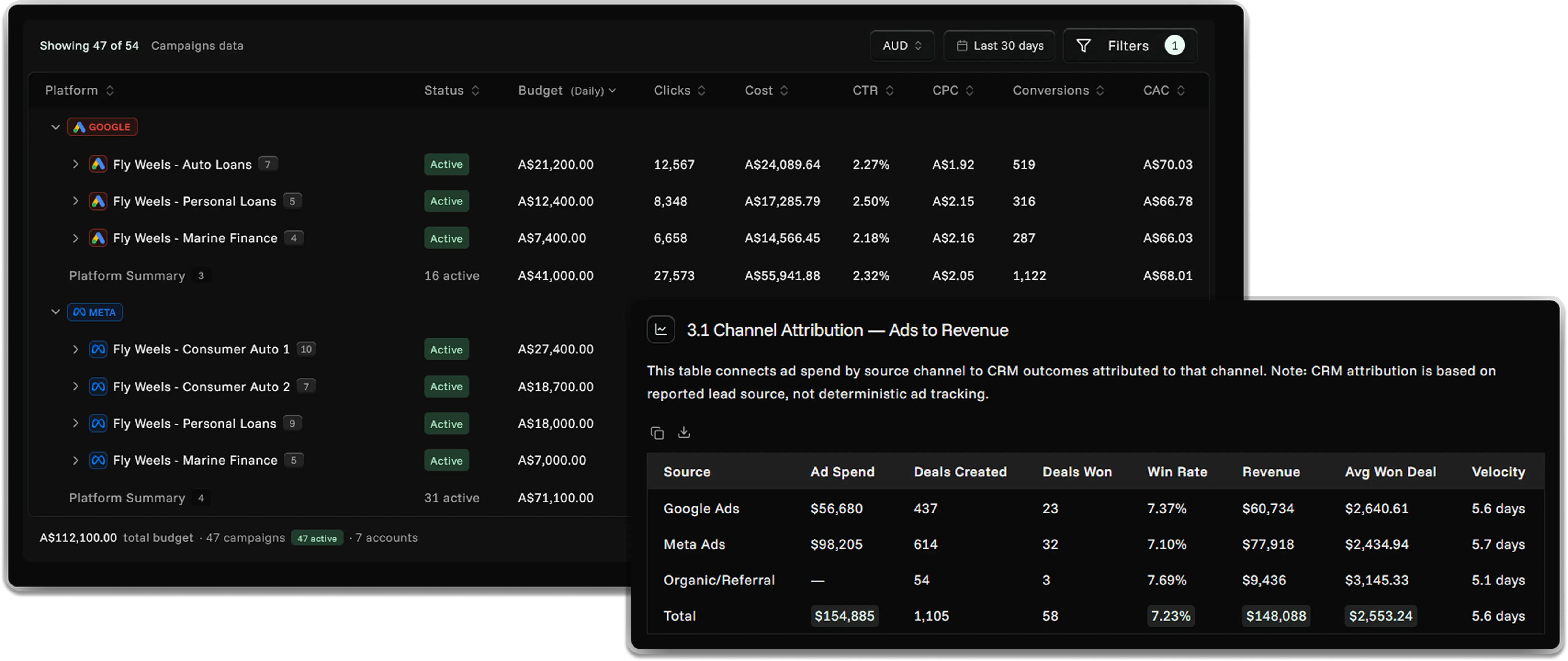Image resolution: width=1568 pixels, height=661 pixels.
Task: Click Active status of Google Personal Loans
Action: [446, 201]
